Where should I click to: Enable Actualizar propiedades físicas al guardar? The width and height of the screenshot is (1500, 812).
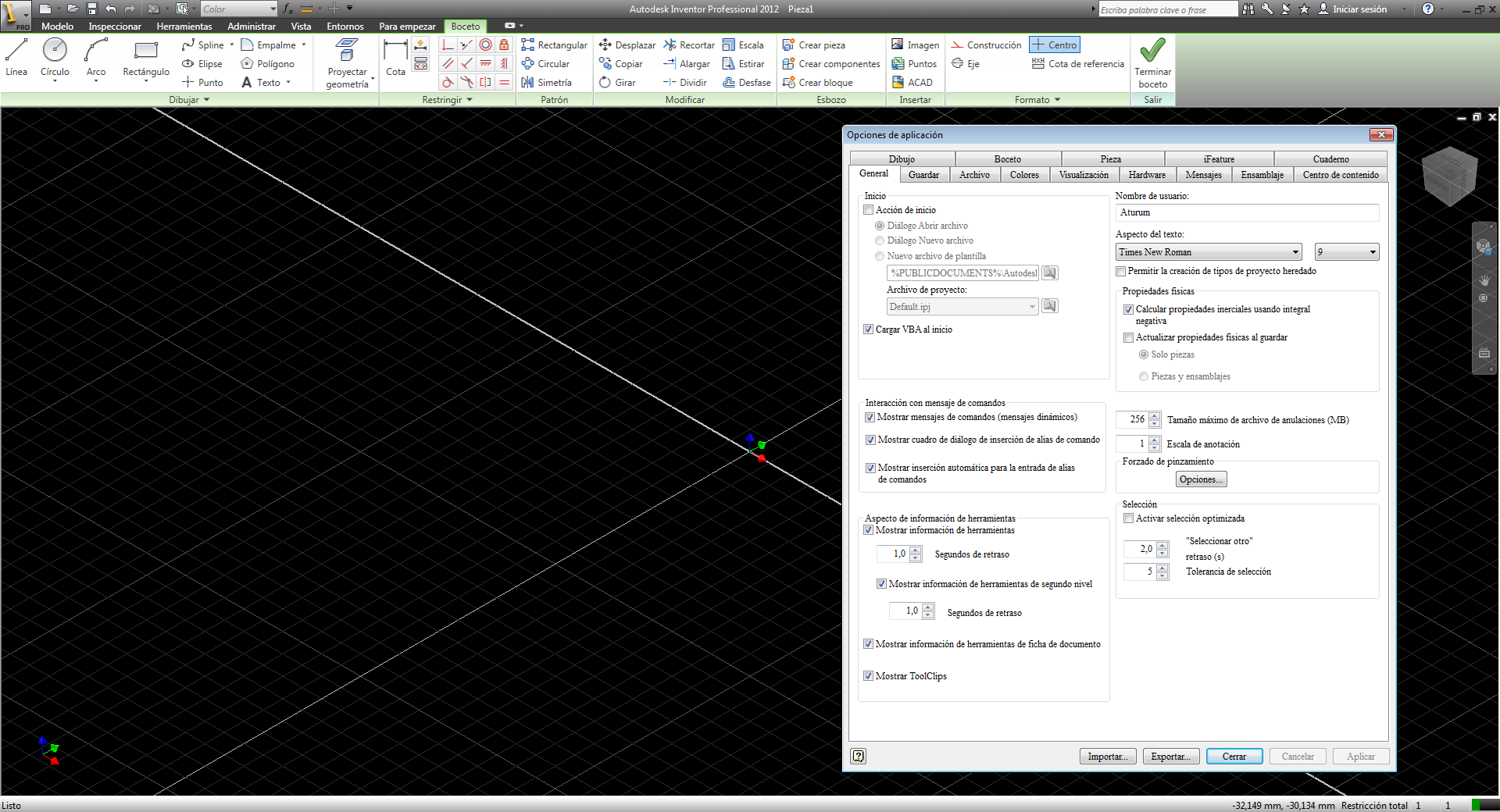pos(1128,338)
